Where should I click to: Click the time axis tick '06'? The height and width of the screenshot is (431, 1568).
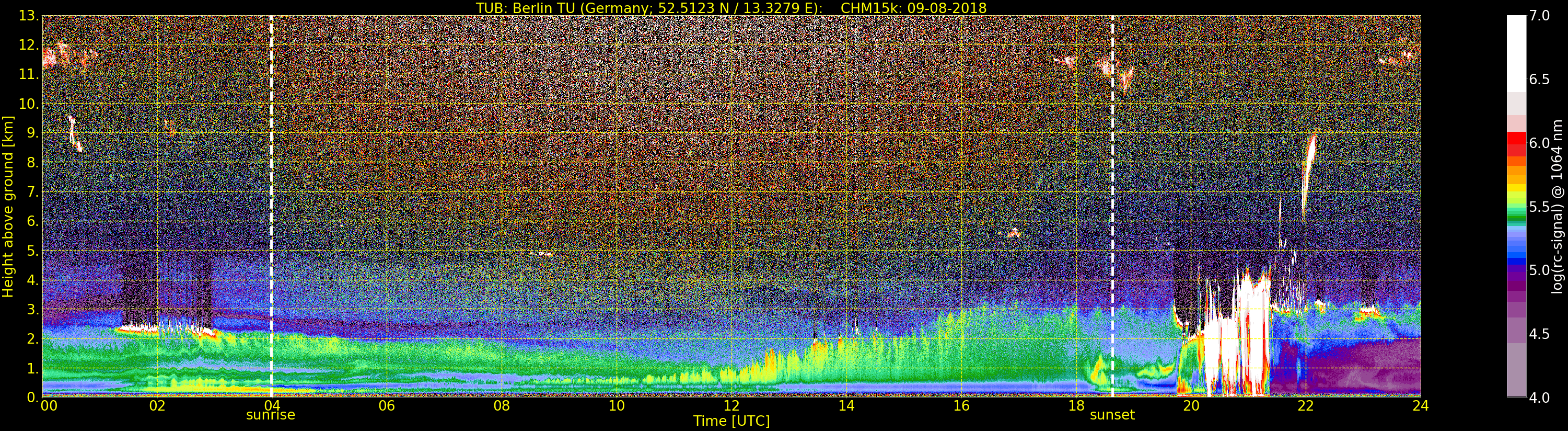(387, 405)
